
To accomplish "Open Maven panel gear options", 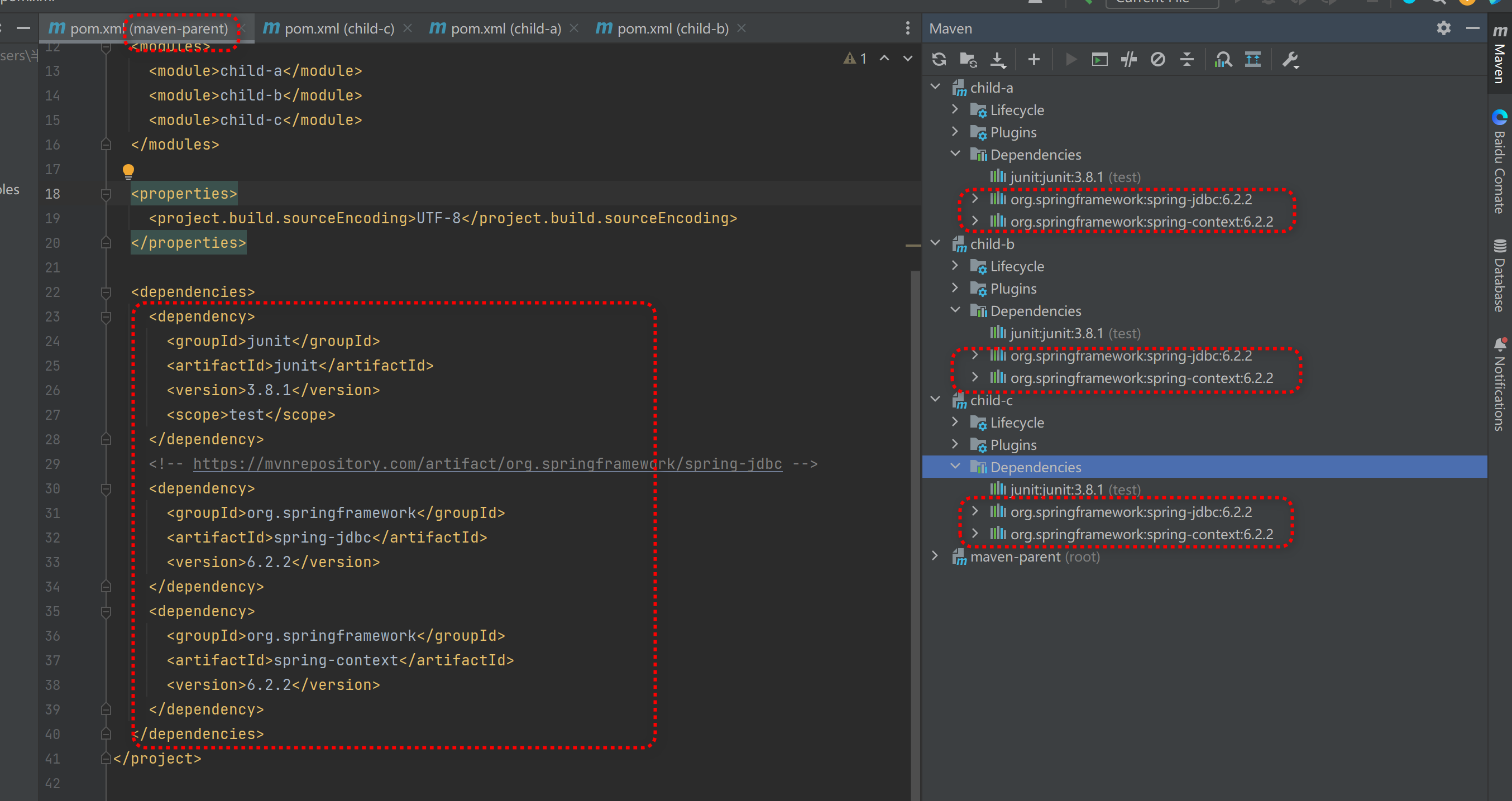I will (1444, 28).
